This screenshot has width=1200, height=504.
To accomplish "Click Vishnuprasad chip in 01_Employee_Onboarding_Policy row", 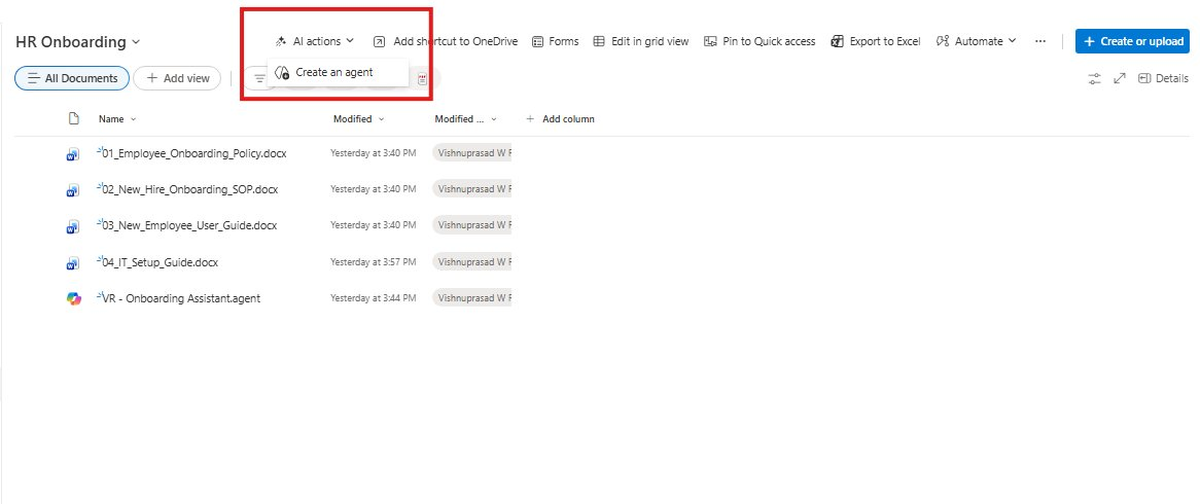I will pos(472,154).
